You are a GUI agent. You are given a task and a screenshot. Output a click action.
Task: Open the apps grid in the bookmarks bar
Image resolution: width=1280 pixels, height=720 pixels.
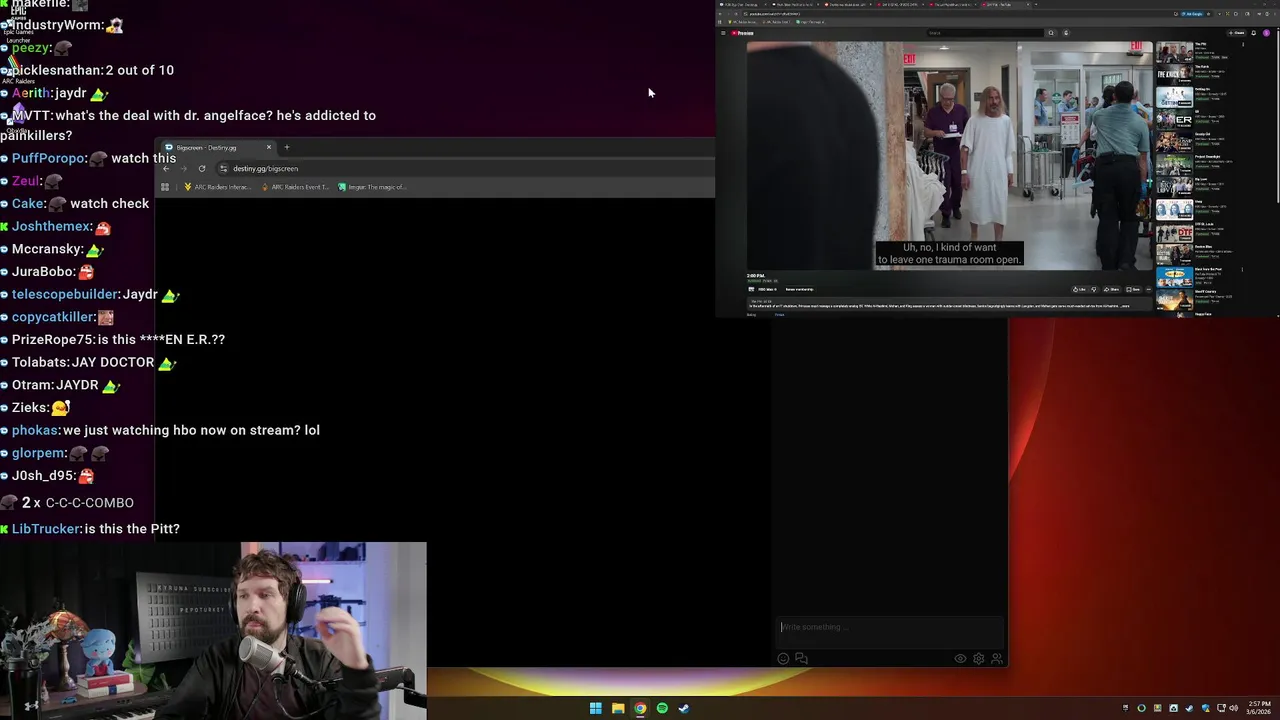tap(165, 187)
